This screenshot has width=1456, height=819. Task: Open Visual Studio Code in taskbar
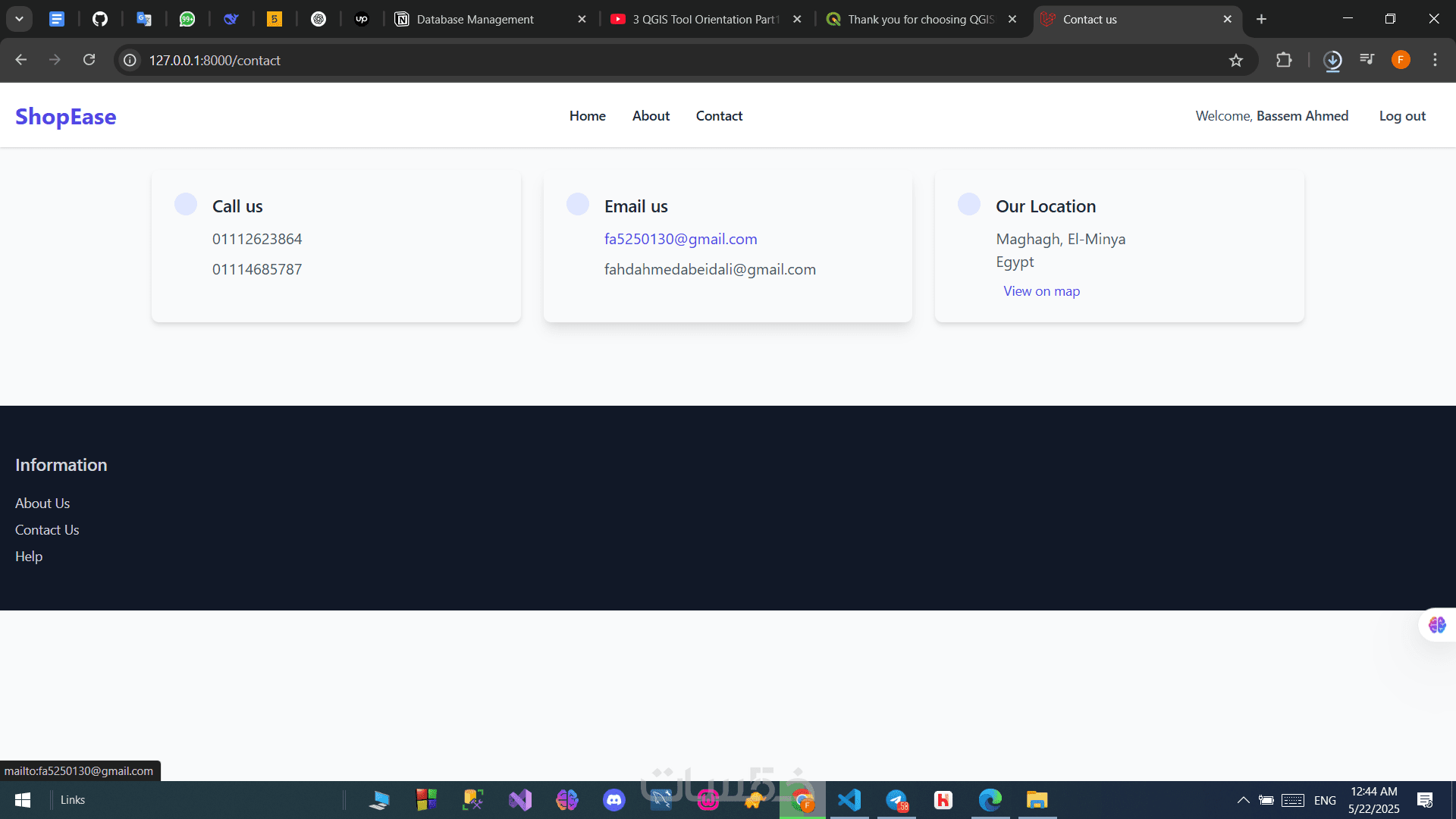click(x=849, y=800)
